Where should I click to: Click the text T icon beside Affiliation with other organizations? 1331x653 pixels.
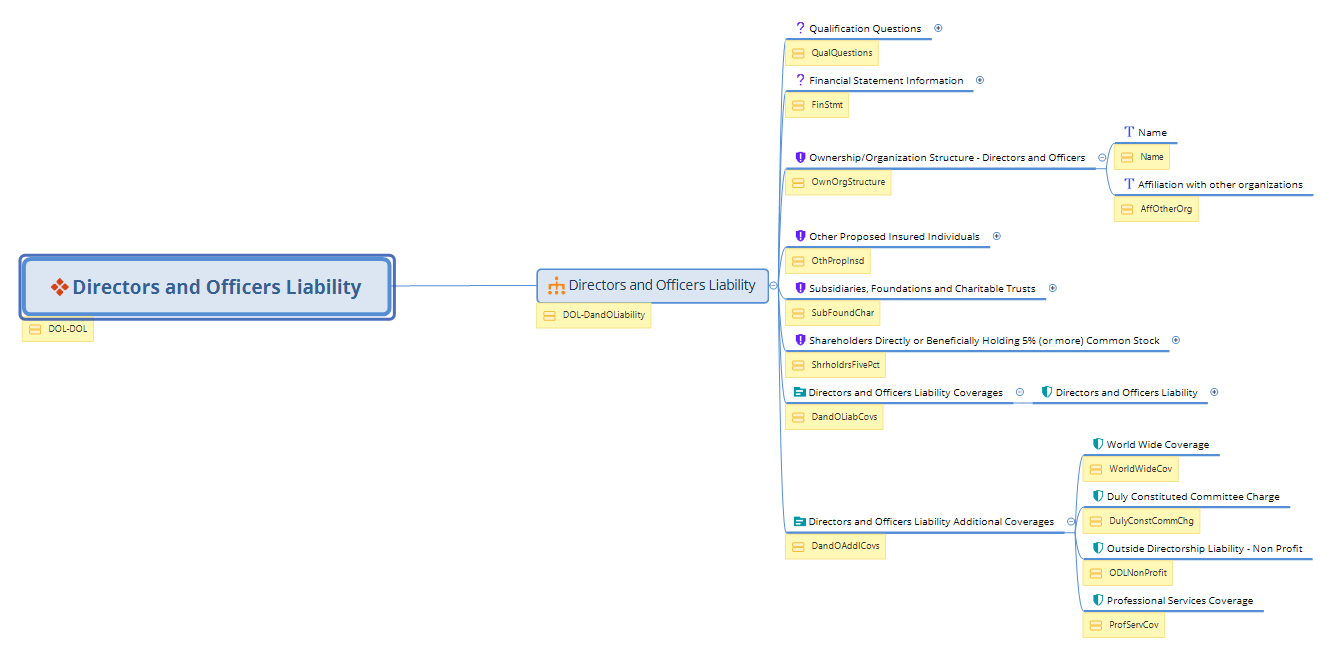pyautogui.click(x=1129, y=184)
